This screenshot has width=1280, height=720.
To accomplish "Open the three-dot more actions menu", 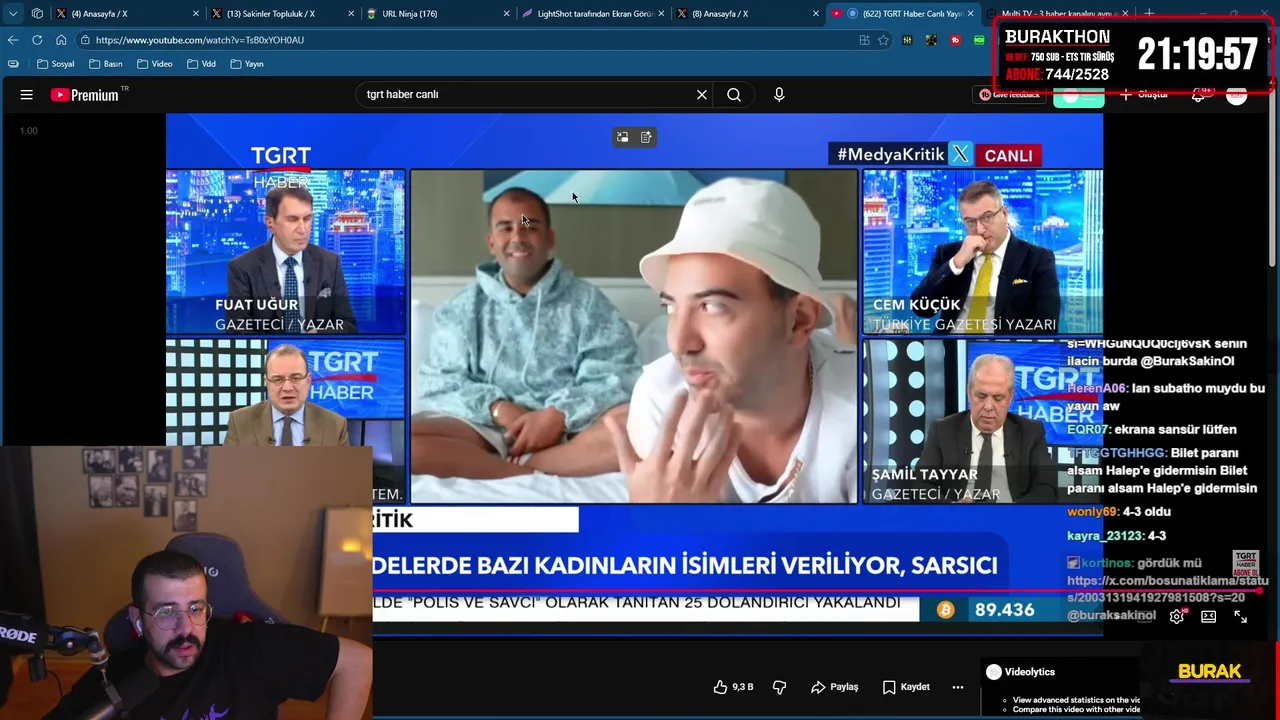I will (x=958, y=687).
